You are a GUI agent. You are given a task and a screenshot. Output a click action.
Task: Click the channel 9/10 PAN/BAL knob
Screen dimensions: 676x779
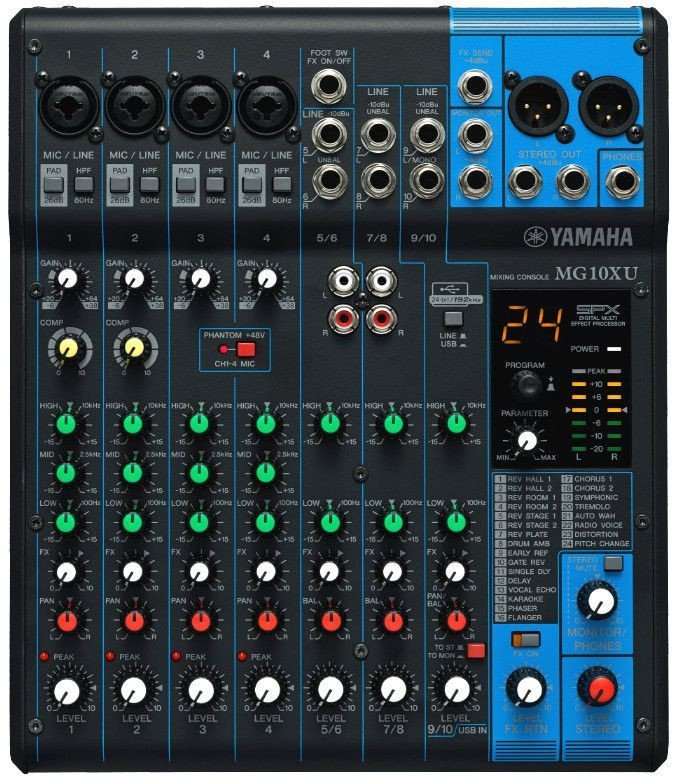point(456,621)
